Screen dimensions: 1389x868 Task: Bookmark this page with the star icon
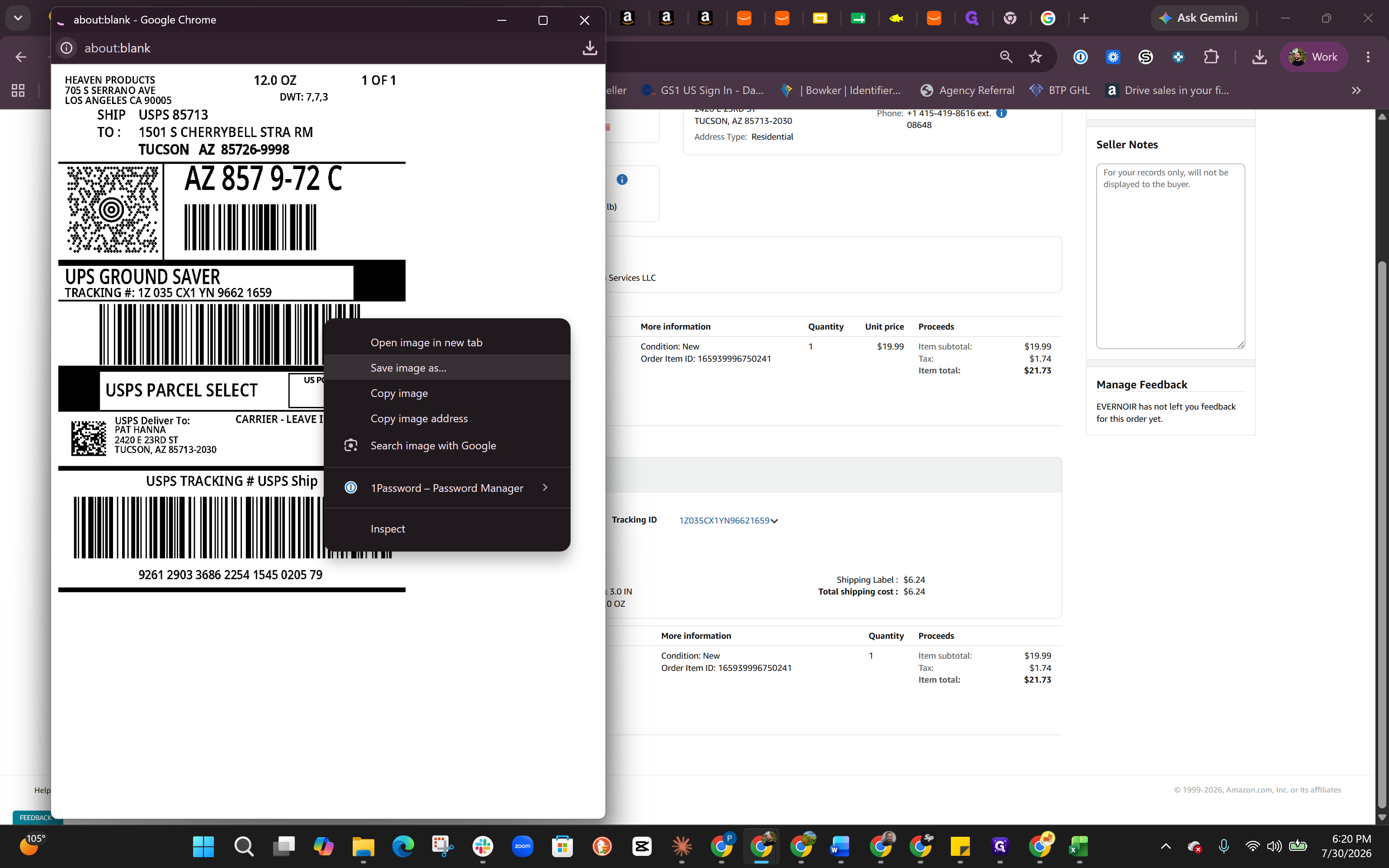point(1035,57)
